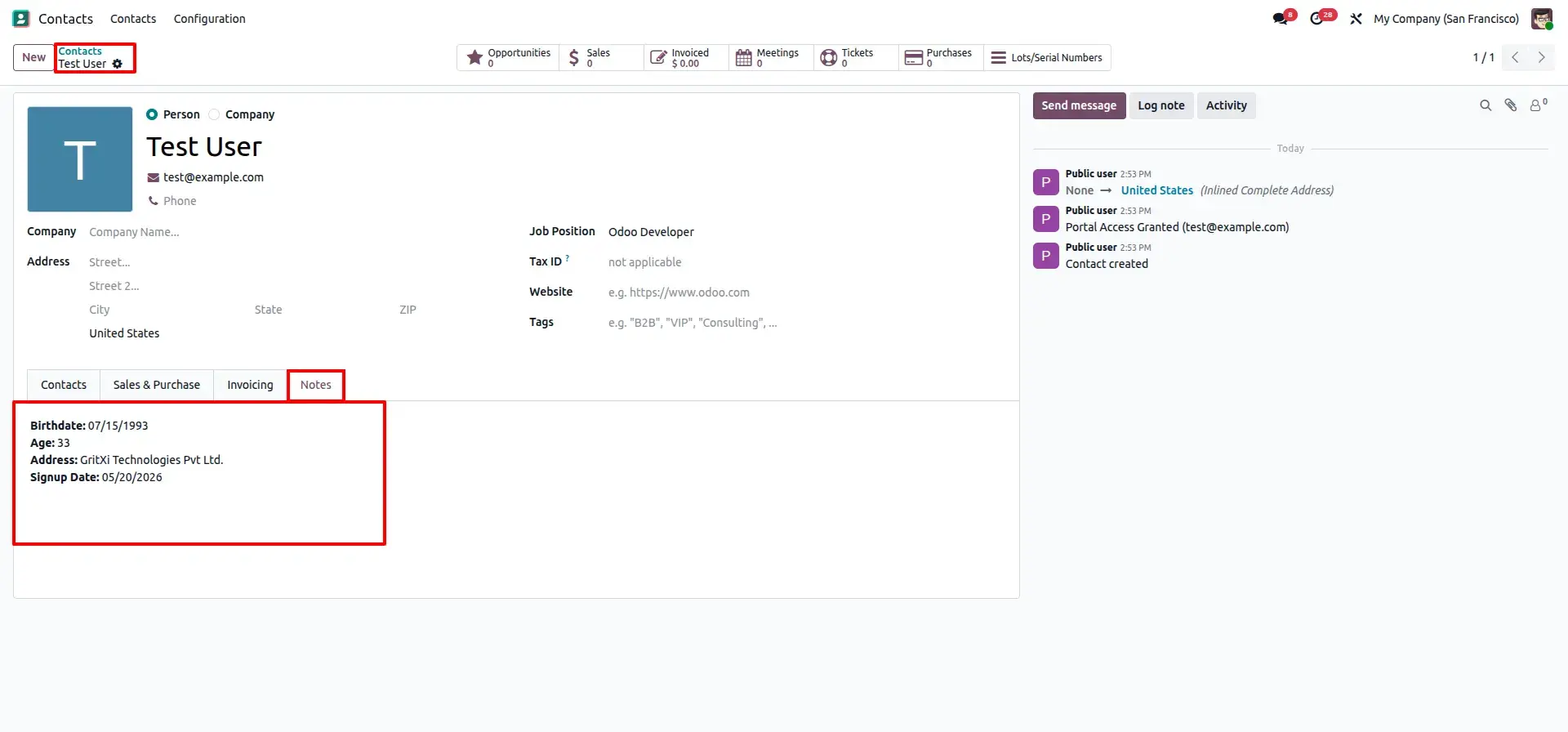1568x732 pixels.
Task: Open the conversations chat bubble icon
Action: point(1281,18)
